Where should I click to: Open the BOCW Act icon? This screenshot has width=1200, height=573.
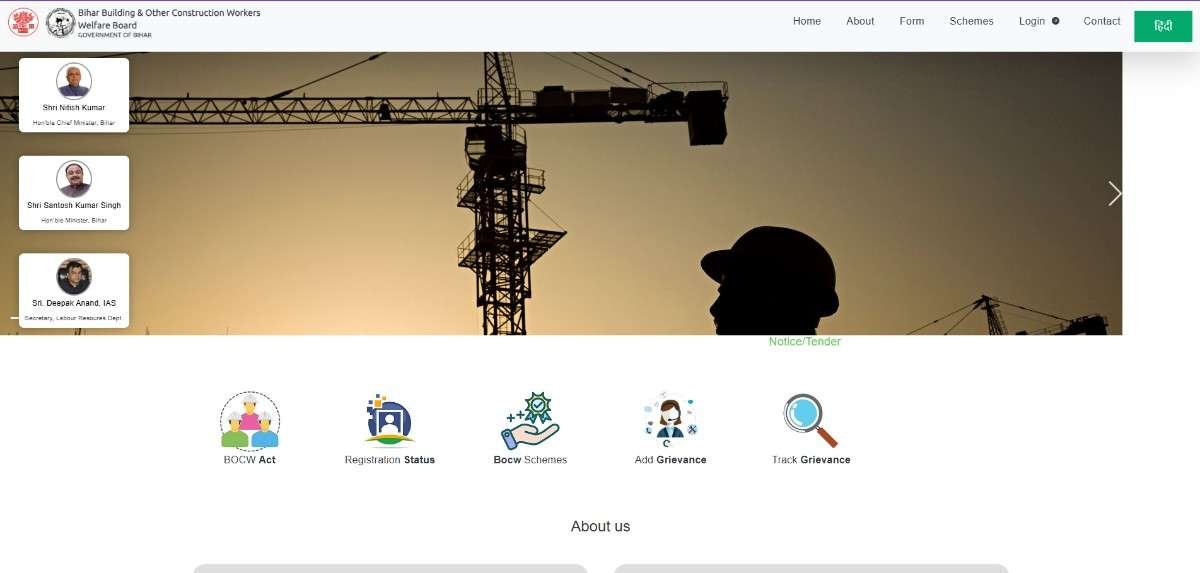tap(250, 421)
